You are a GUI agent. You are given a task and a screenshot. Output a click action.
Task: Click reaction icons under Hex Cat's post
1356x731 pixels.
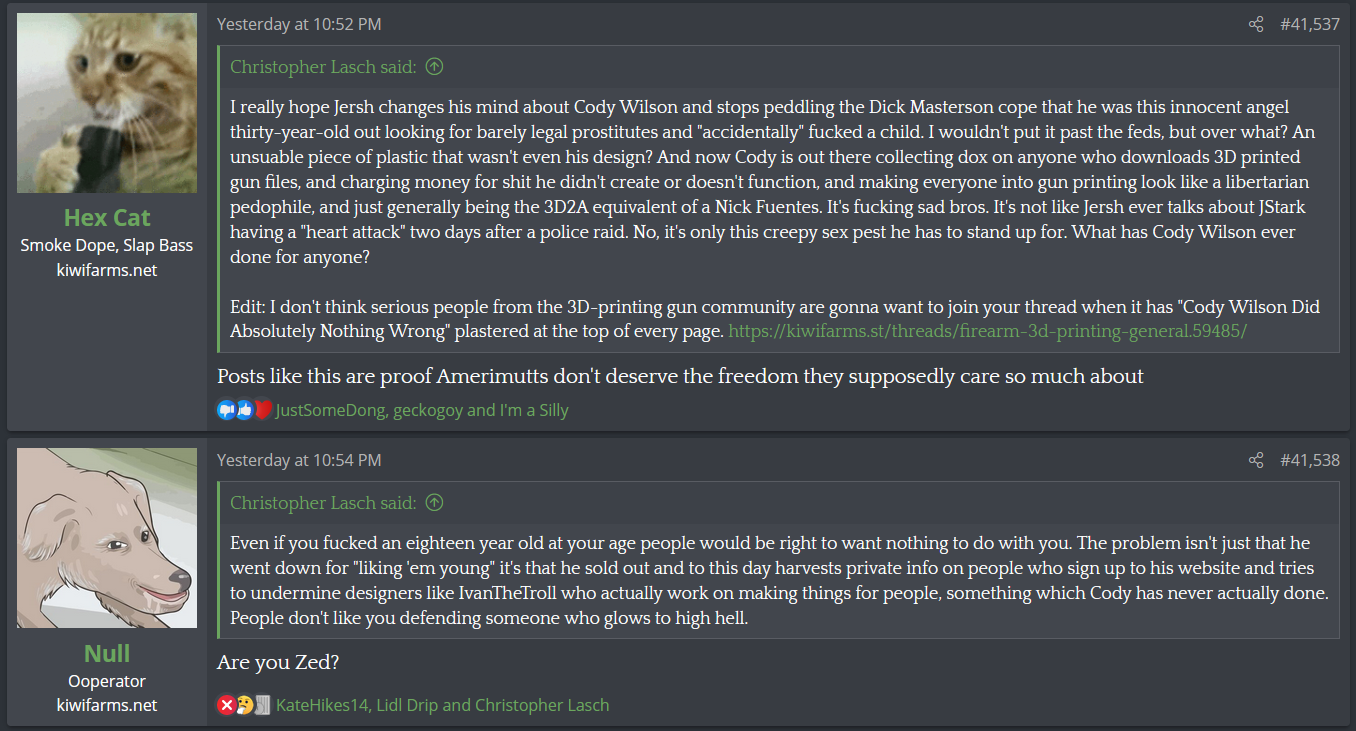click(244, 410)
